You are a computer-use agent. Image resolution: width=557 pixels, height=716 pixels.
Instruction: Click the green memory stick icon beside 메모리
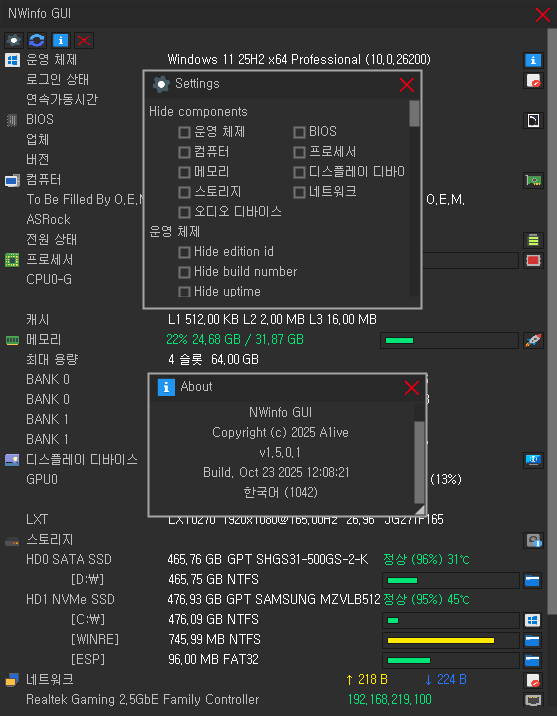pyautogui.click(x=12, y=340)
